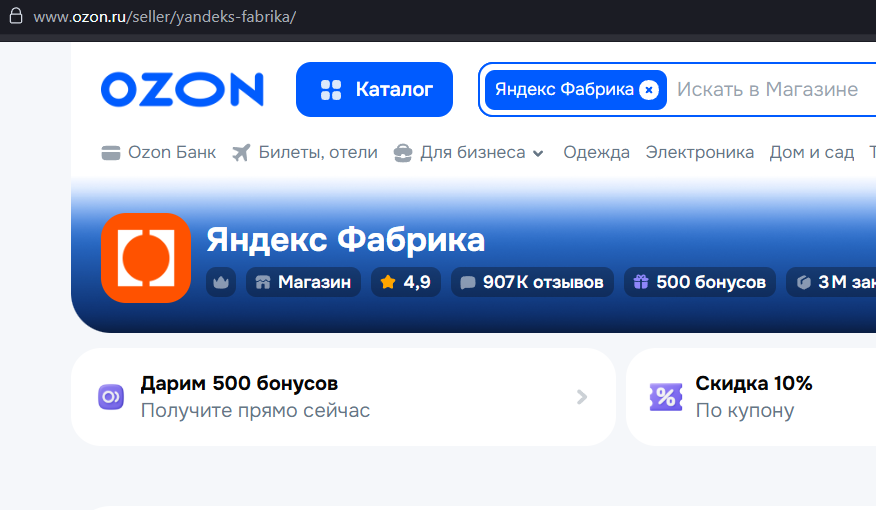Viewport: 876px width, 510px height.
Task: Click the Для бизнеса briefcase icon
Action: pos(403,152)
